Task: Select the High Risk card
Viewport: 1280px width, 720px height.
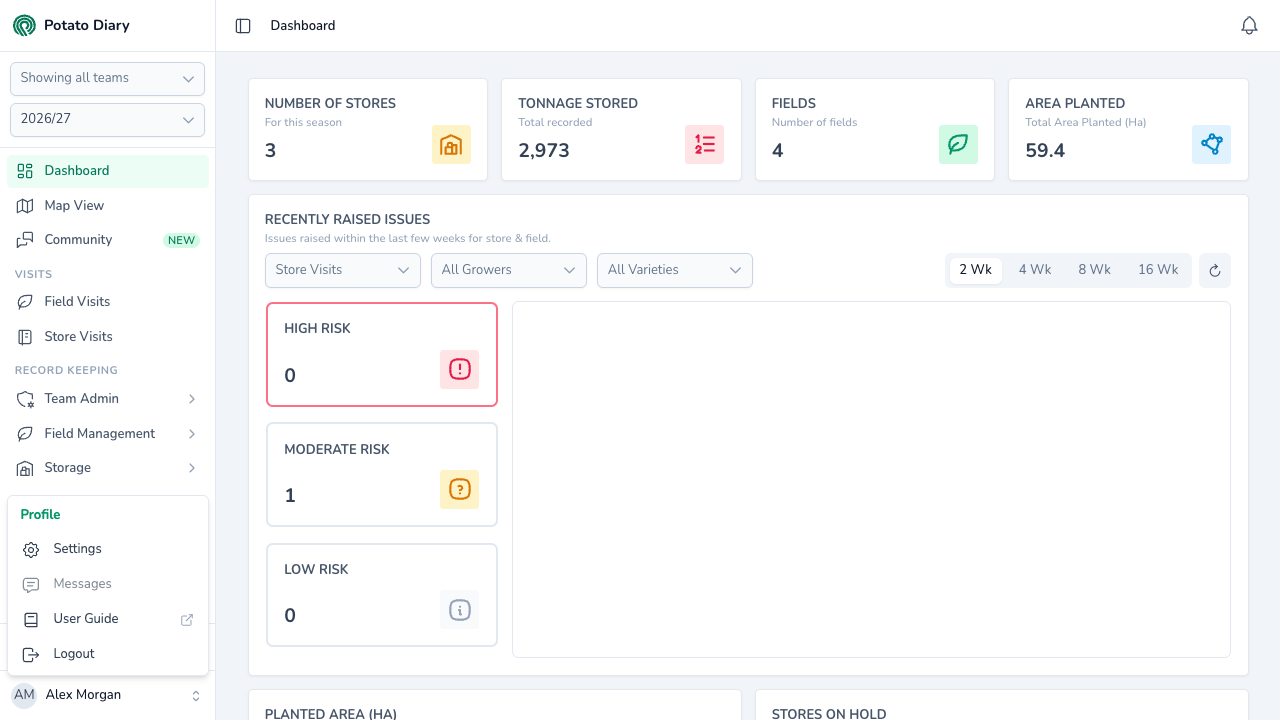Action: click(382, 355)
